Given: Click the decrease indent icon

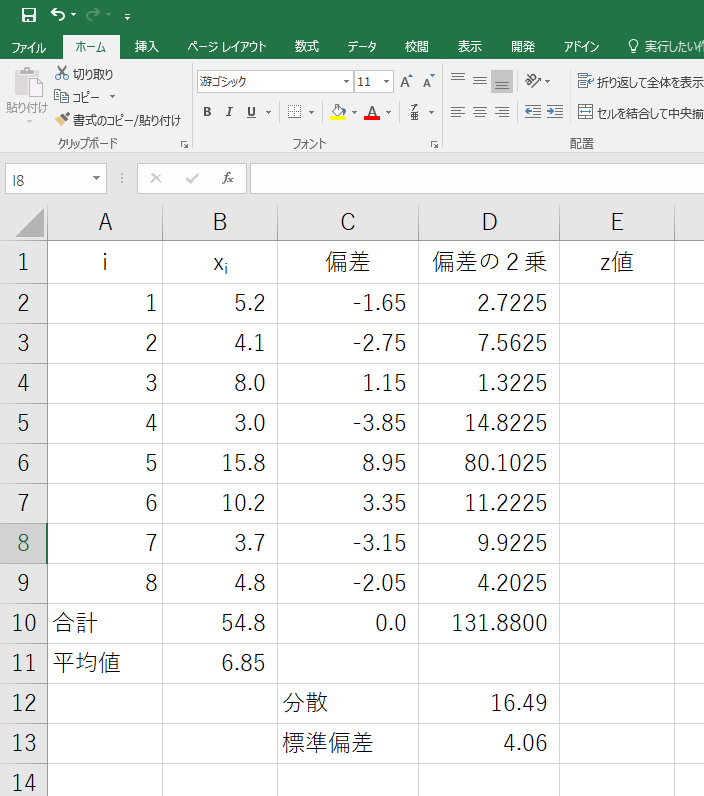Looking at the screenshot, I should point(532,112).
